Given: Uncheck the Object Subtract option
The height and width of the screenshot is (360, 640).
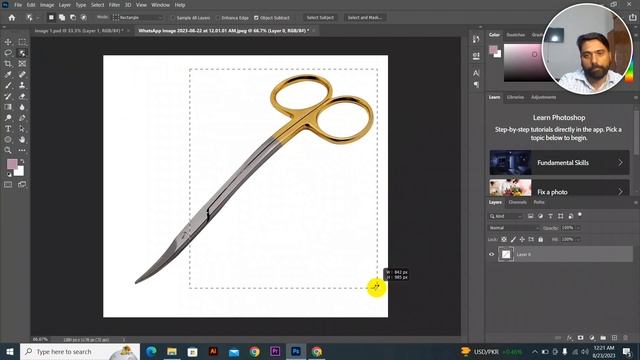Looking at the screenshot, I should (x=256, y=18).
